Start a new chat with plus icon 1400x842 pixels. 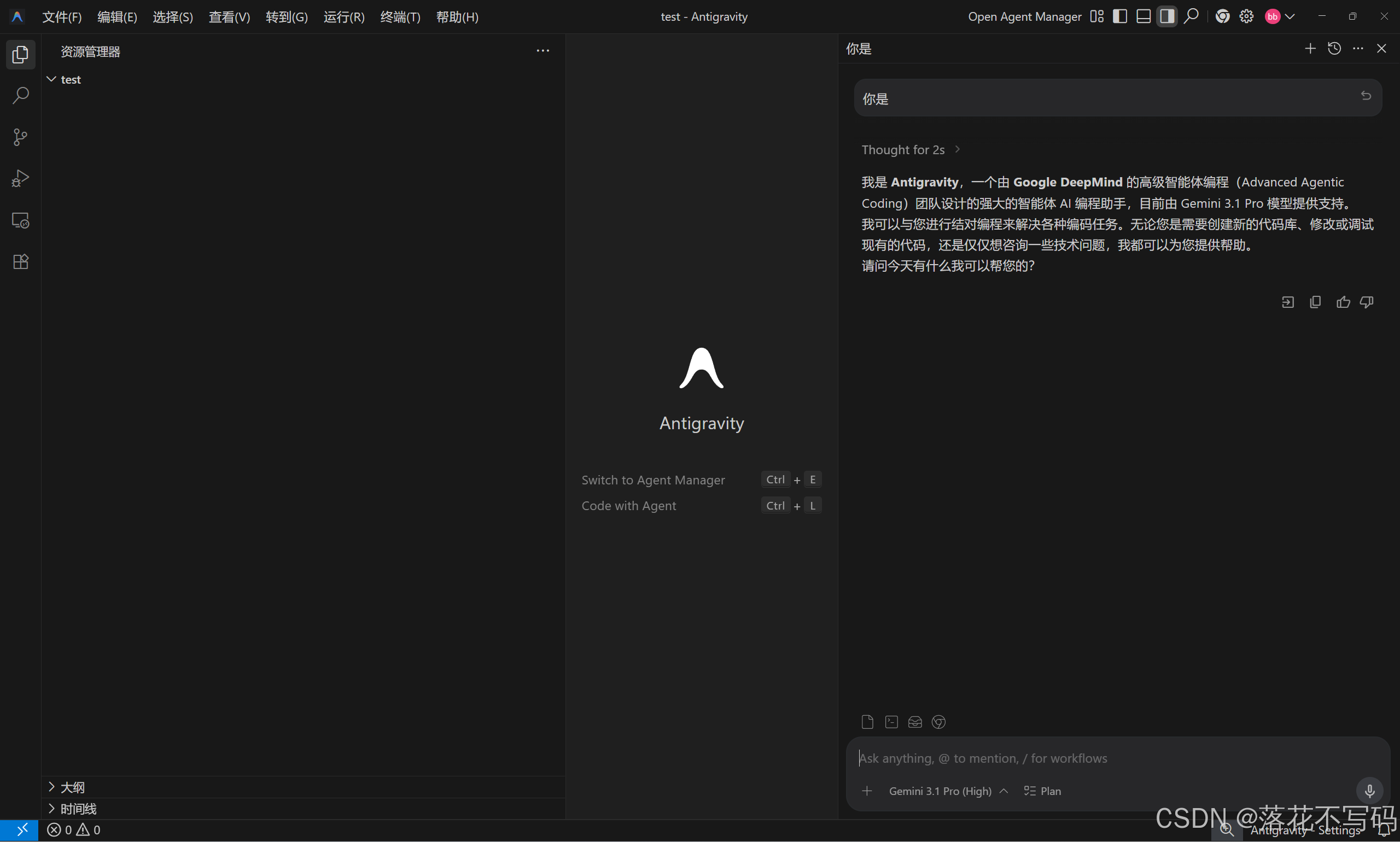coord(1310,49)
